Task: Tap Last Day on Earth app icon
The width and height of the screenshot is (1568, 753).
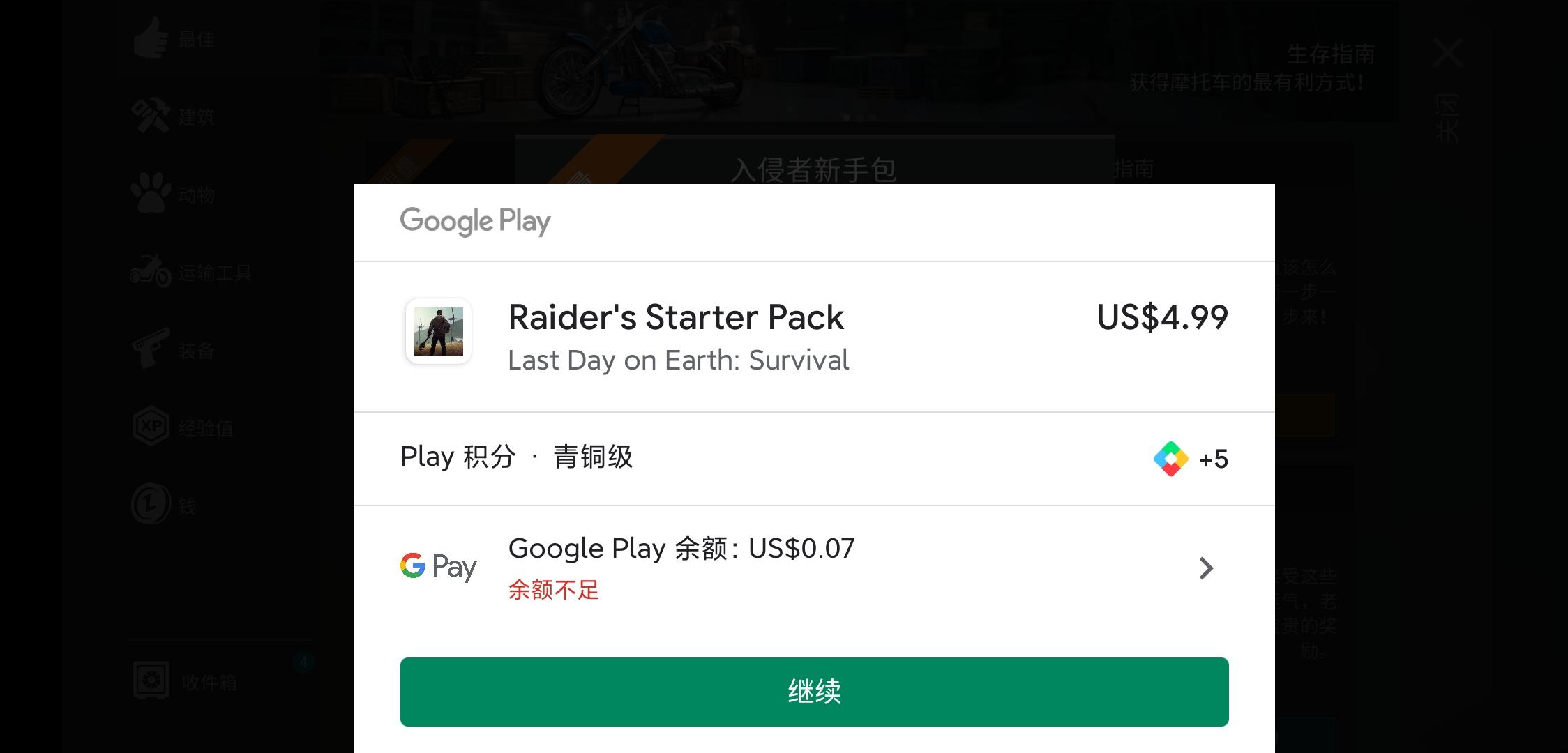Action: point(439,331)
